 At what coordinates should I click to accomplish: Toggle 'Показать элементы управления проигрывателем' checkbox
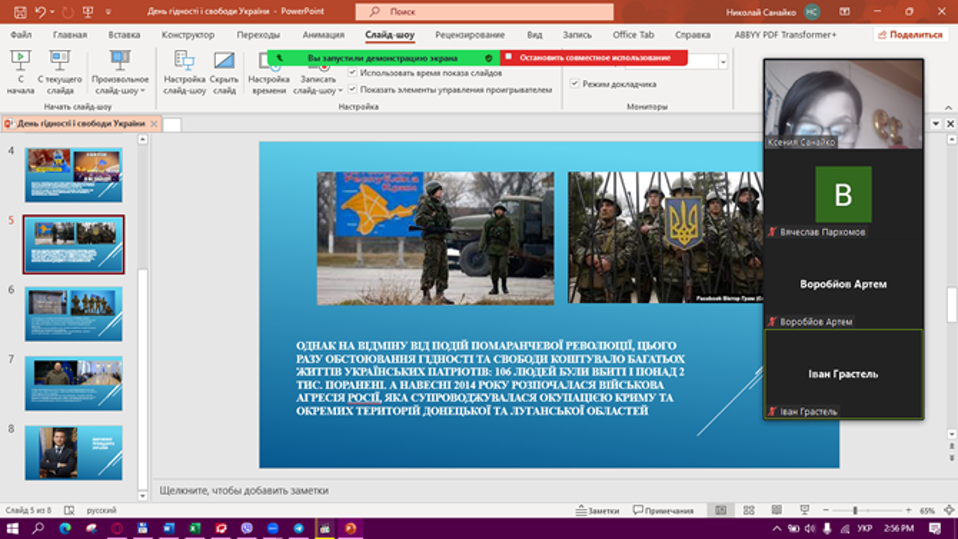353,89
